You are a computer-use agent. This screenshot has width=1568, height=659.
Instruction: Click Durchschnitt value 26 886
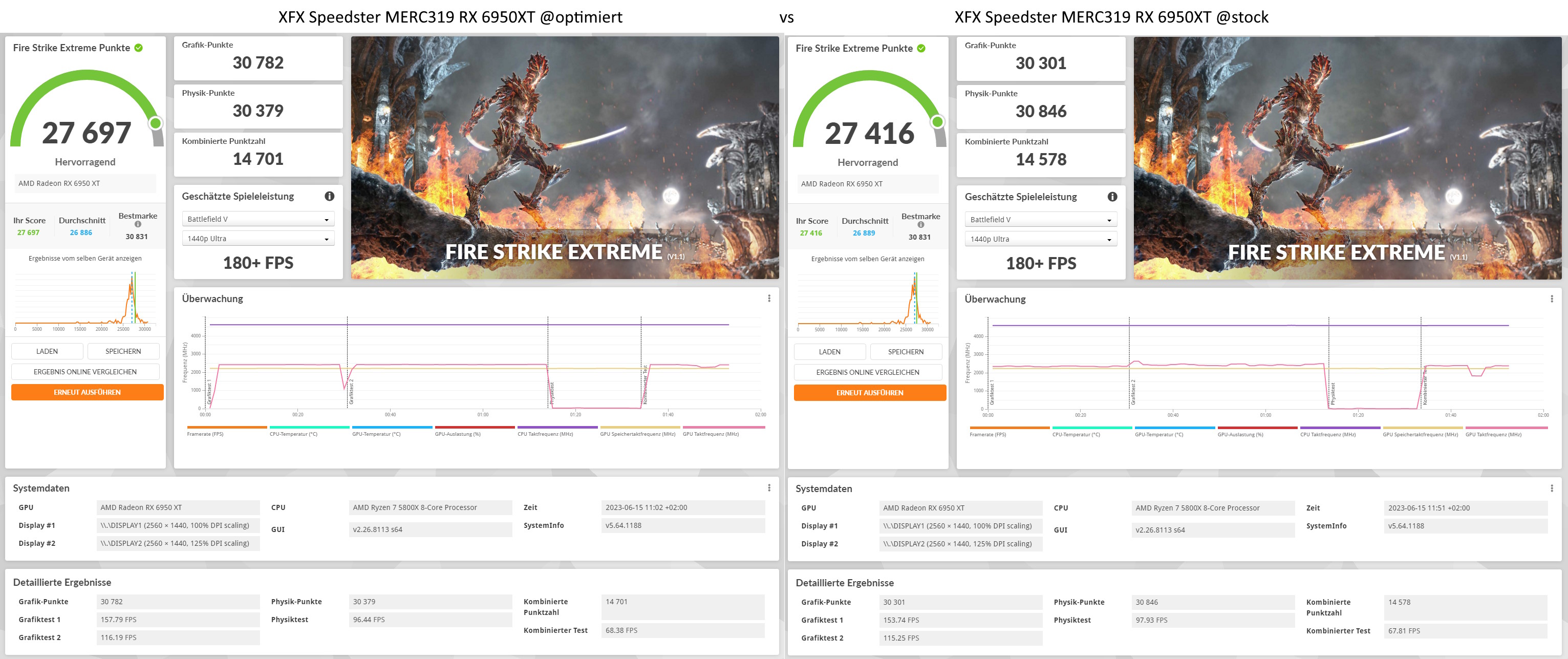coord(81,232)
